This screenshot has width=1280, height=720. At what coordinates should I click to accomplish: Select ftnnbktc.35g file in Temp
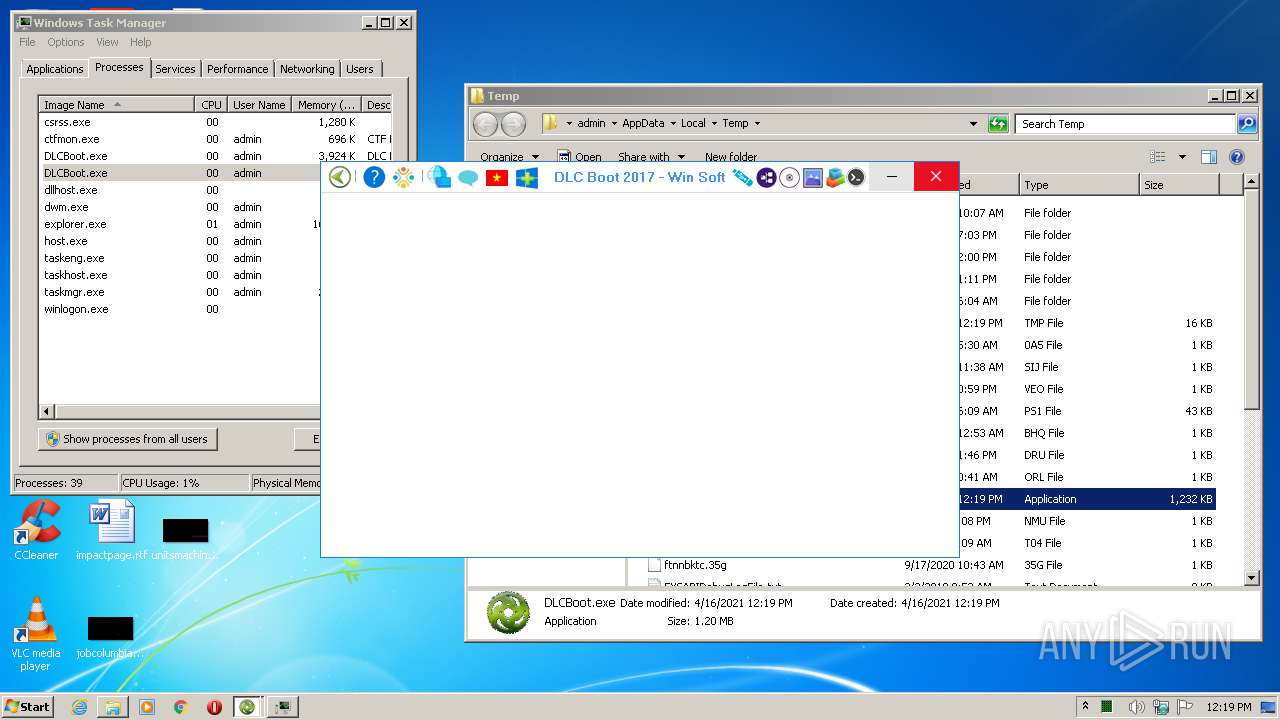click(x=695, y=565)
